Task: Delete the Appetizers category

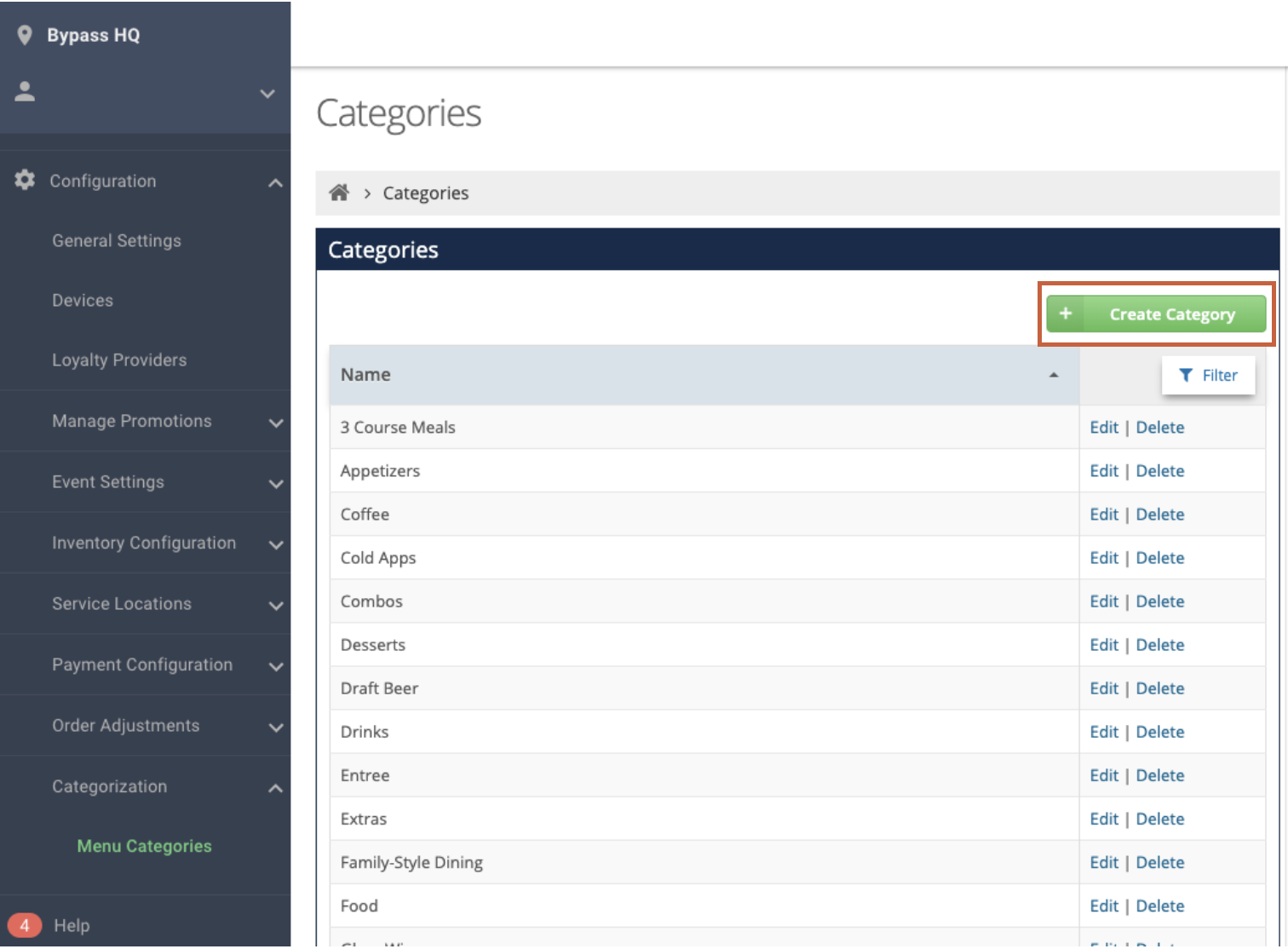Action: click(x=1160, y=470)
